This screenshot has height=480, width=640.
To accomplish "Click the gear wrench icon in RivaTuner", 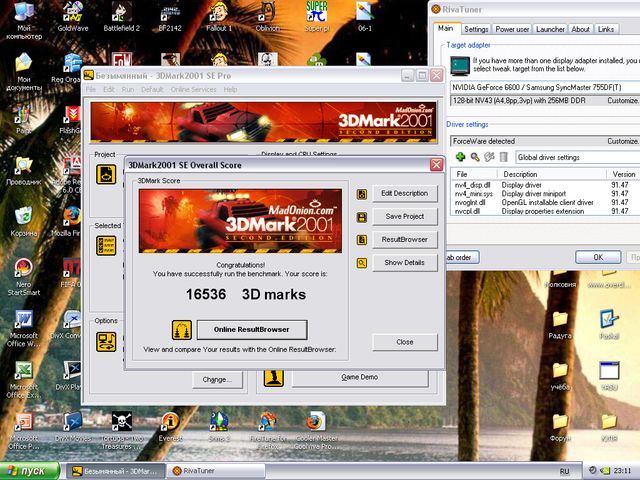I will tap(489, 157).
